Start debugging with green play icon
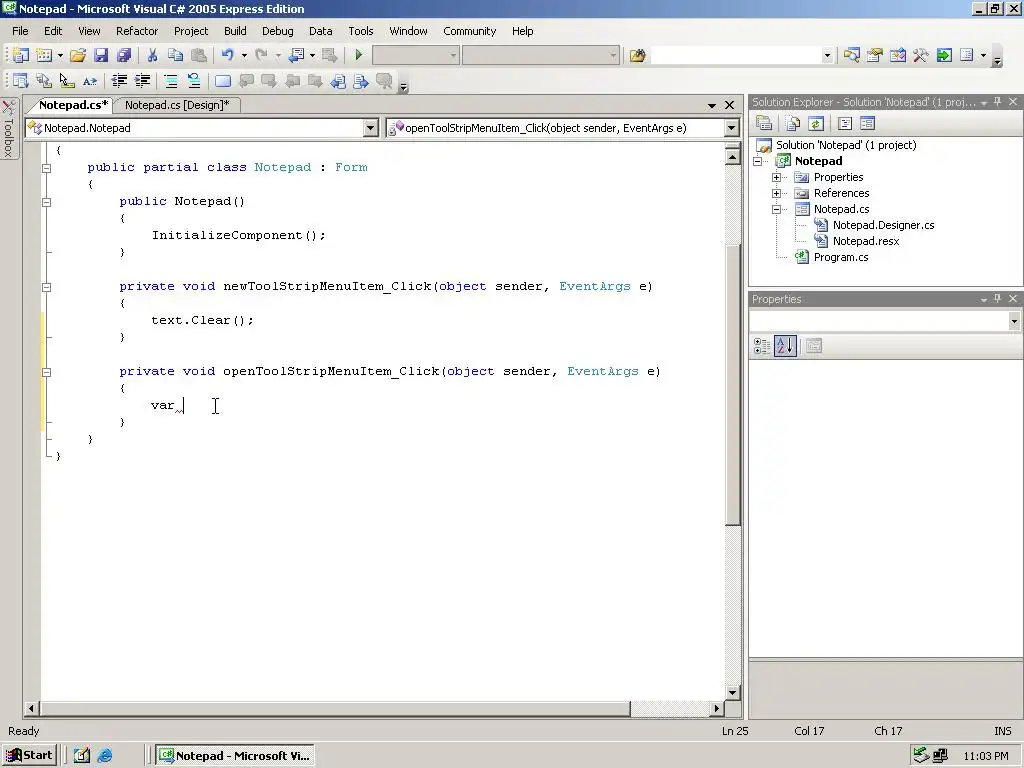The width and height of the screenshot is (1024, 768). (359, 56)
